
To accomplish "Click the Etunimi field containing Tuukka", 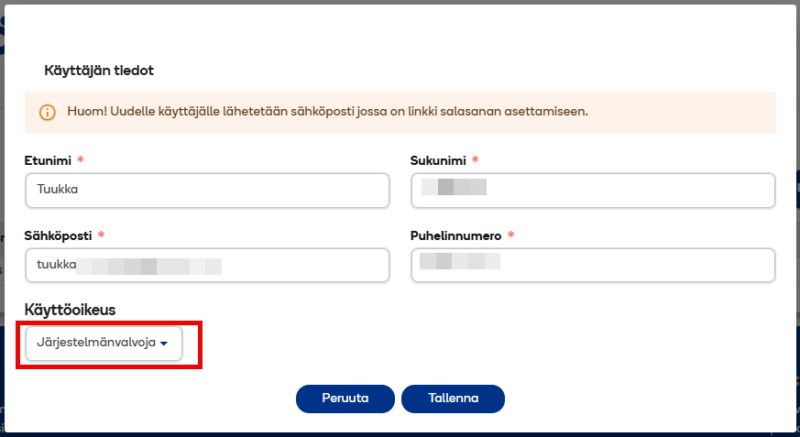I will click(x=206, y=190).
